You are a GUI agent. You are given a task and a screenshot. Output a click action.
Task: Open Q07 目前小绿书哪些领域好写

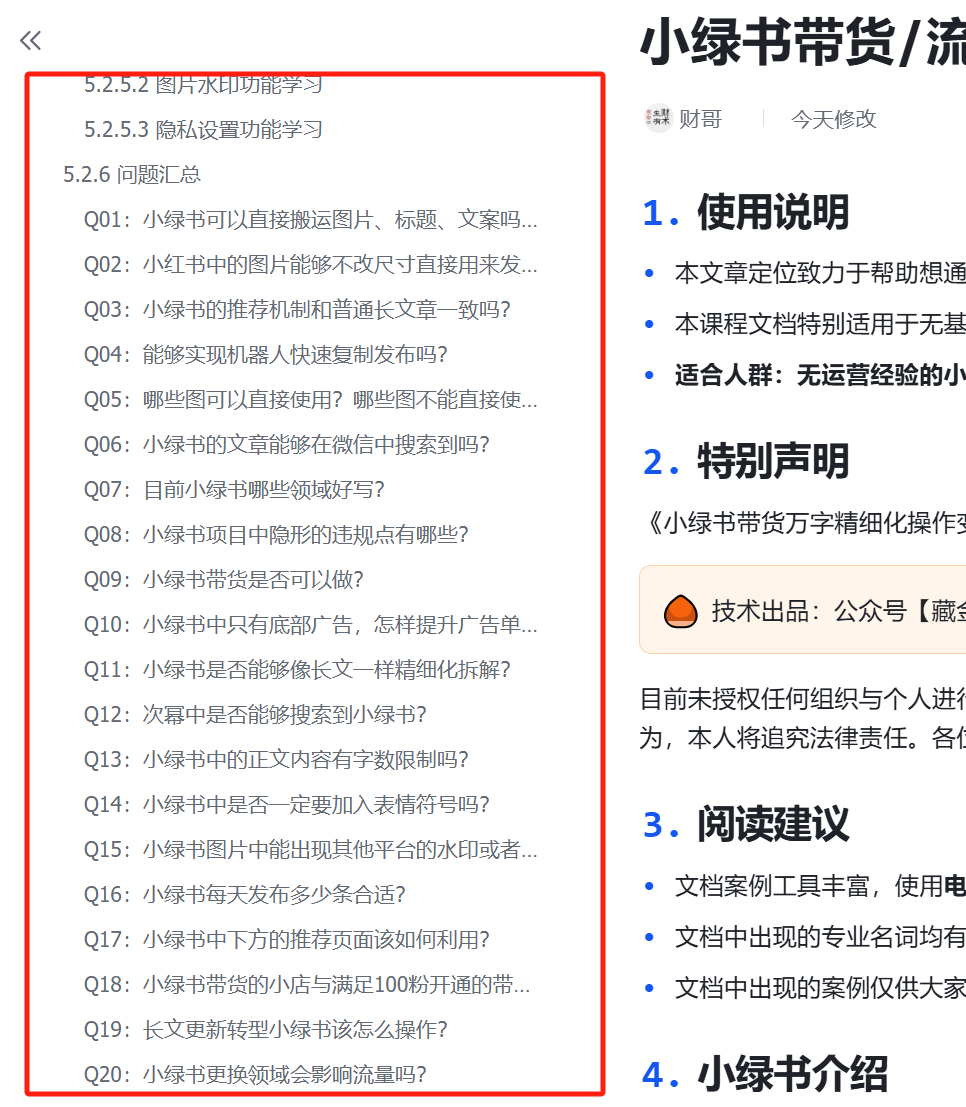pos(234,490)
